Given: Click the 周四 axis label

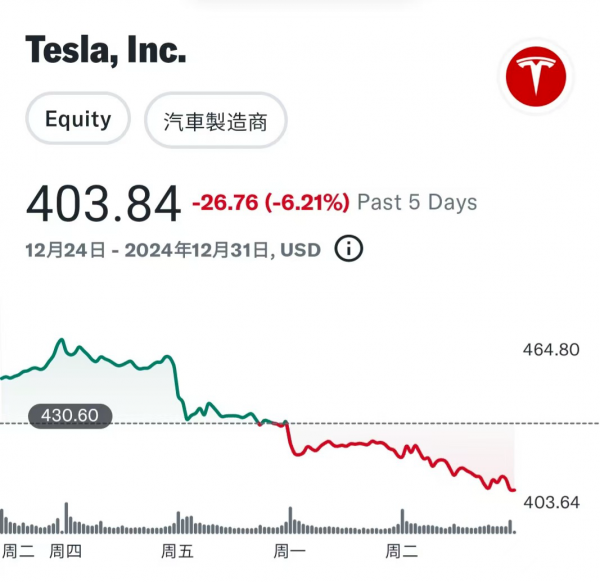Looking at the screenshot, I should (65, 551).
